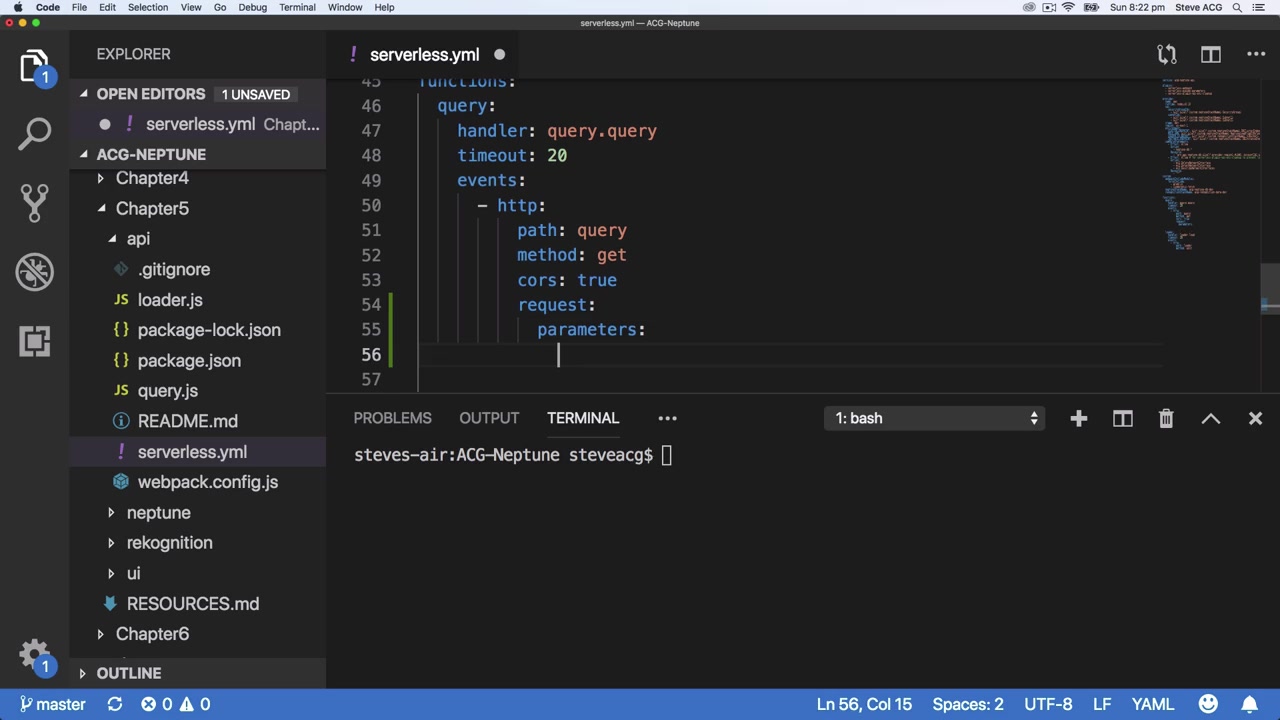Split the editor to the right
Image resolution: width=1280 pixels, height=720 pixels.
(1211, 55)
